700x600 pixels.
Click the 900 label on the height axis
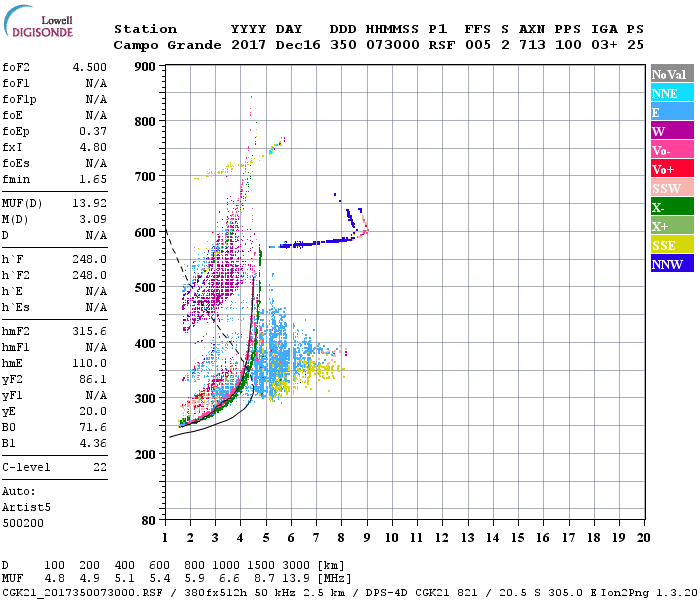pos(143,67)
